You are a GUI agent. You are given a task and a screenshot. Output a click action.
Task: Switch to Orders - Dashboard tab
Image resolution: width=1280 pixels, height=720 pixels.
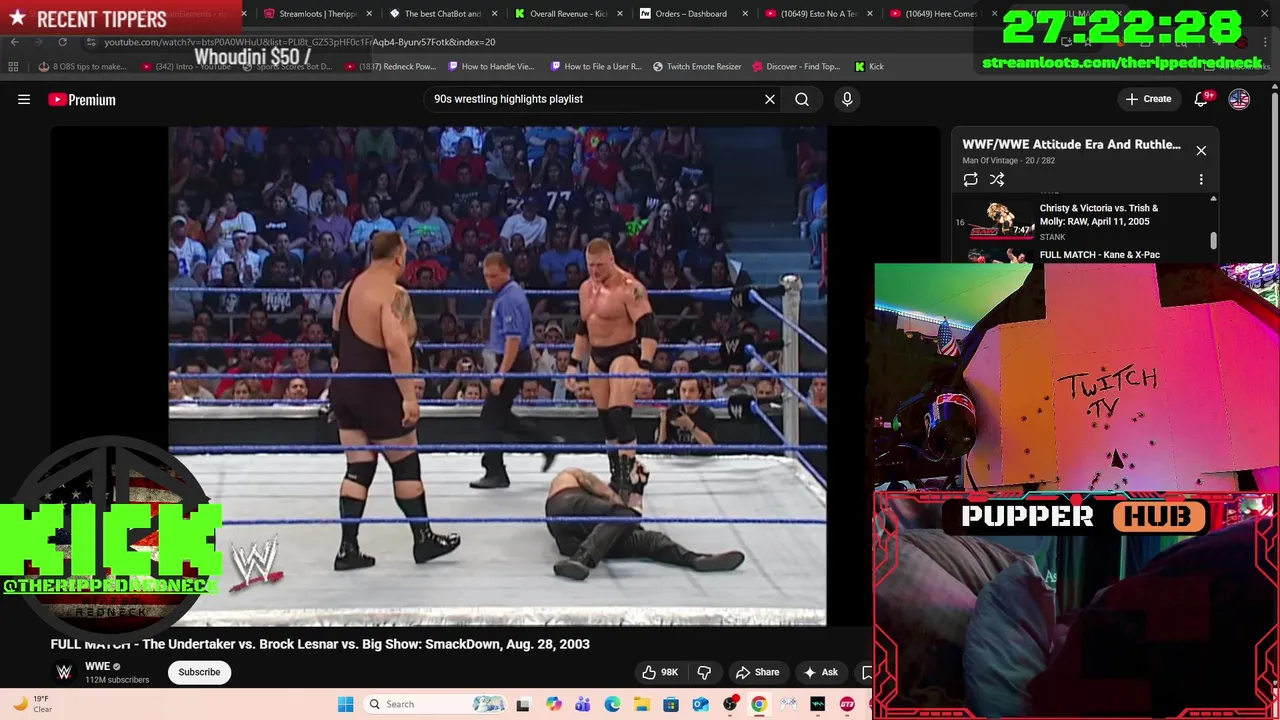click(691, 14)
